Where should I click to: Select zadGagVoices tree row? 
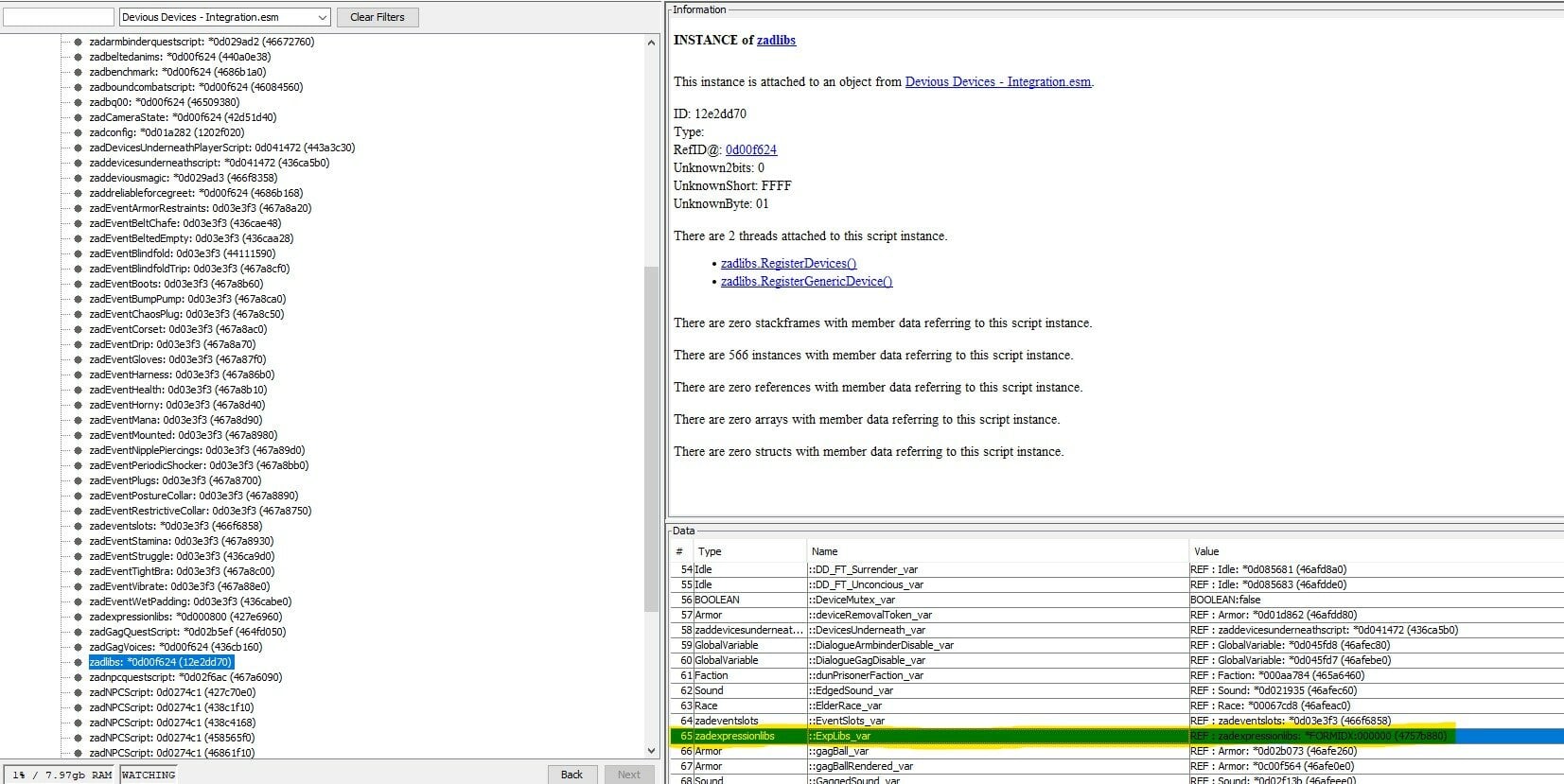(176, 647)
